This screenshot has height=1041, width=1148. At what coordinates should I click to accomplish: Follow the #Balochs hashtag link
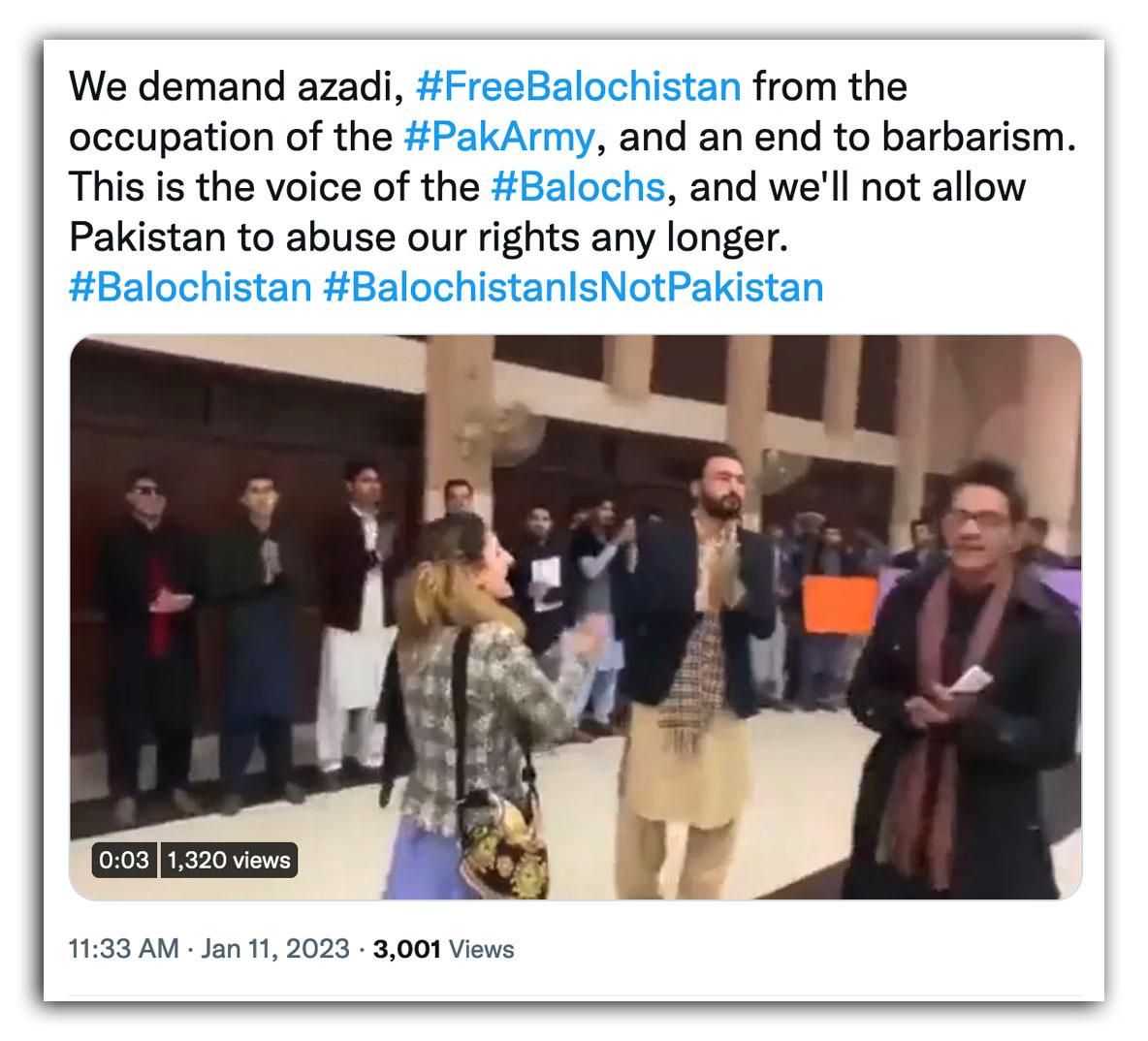pos(578,187)
